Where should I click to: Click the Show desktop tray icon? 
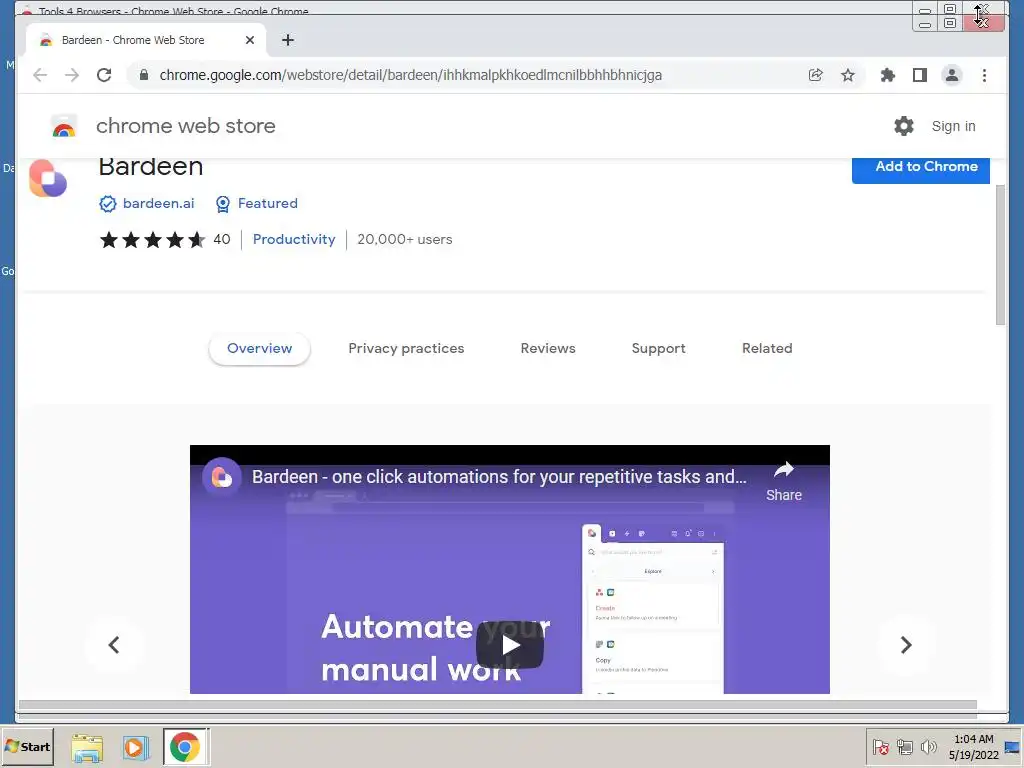pos(1013,747)
